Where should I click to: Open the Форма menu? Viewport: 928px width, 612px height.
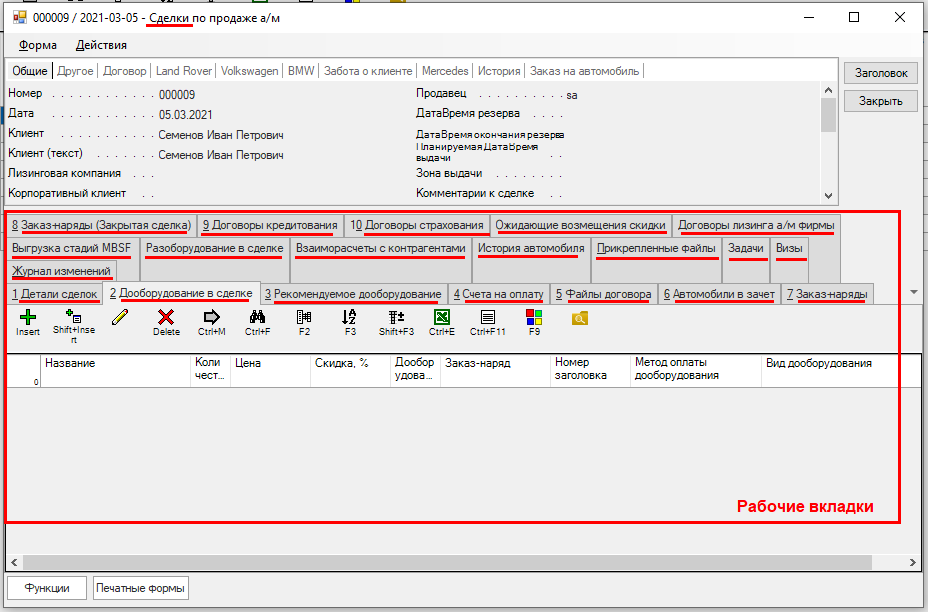38,45
